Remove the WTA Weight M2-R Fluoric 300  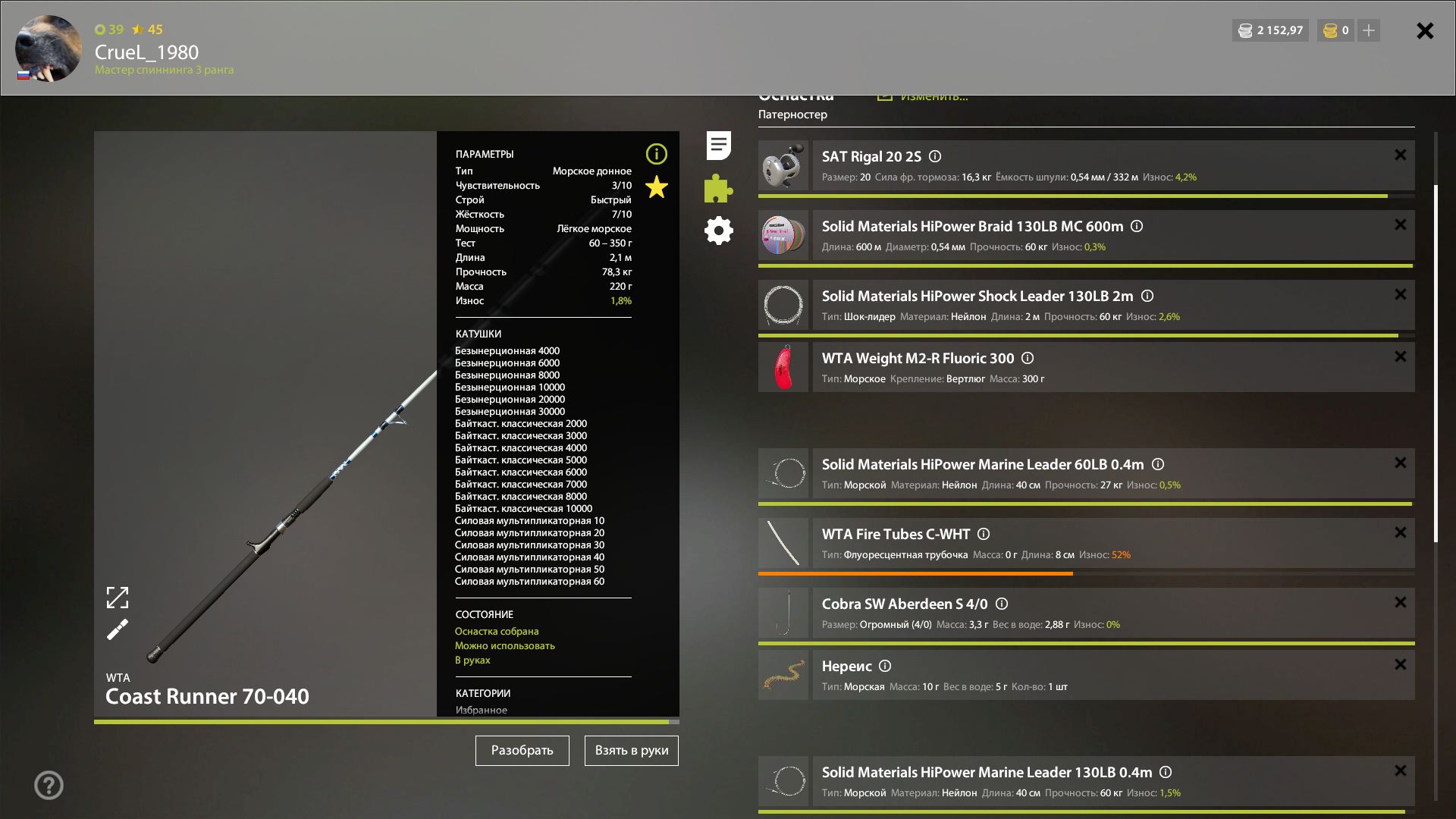click(x=1400, y=357)
